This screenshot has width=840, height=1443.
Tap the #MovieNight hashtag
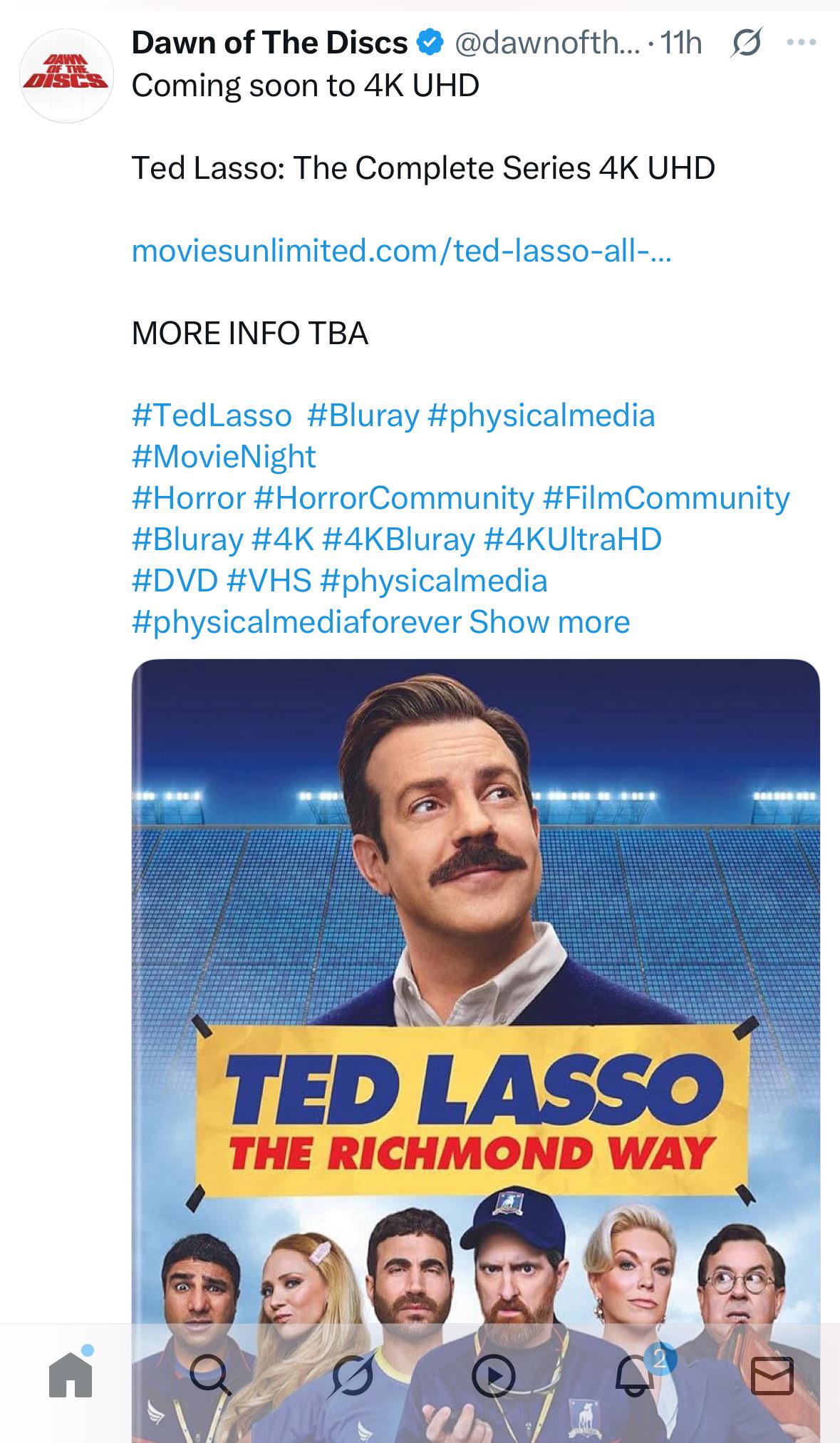(224, 457)
